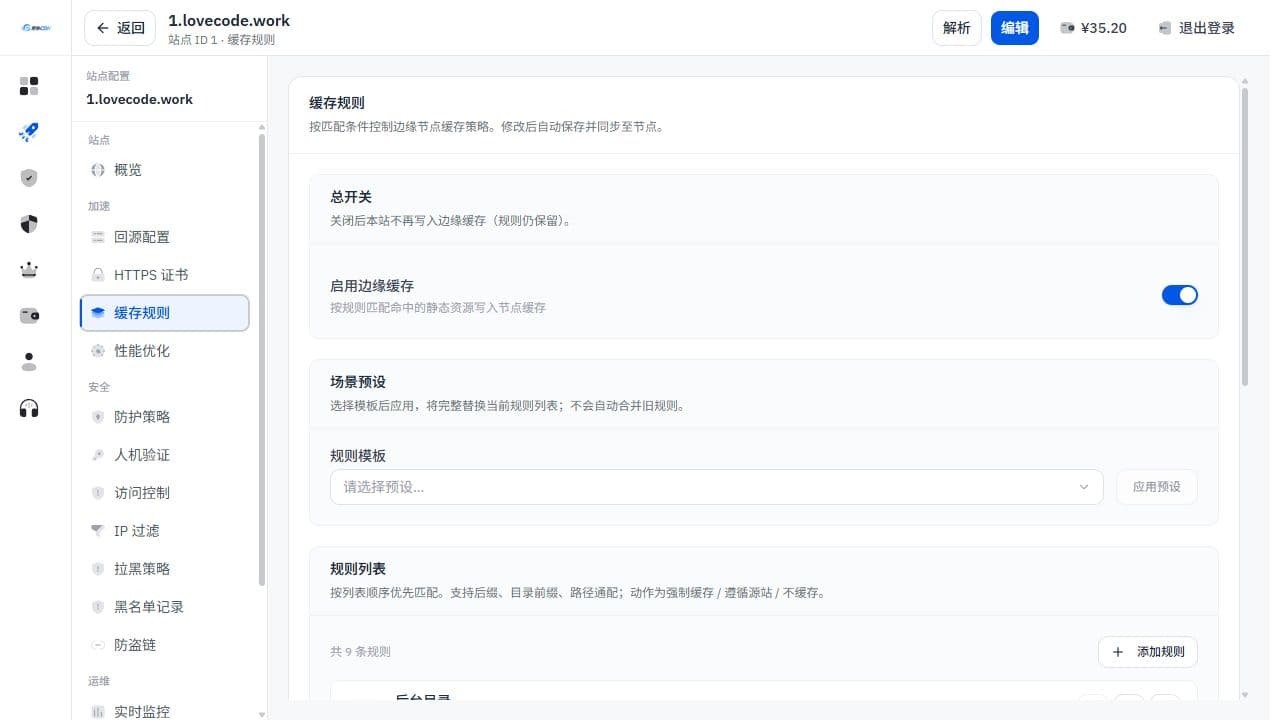Click the 退出登录 logout link
Image resolution: width=1280 pixels, height=720 pixels.
tap(1197, 28)
